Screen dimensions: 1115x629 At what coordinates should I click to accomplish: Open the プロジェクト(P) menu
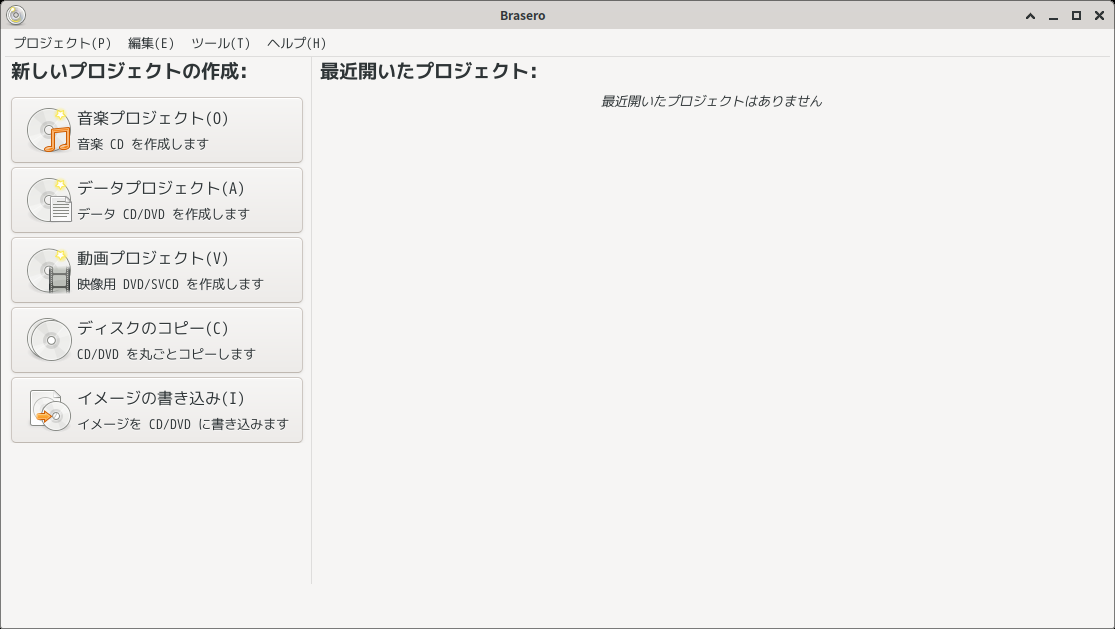click(x=62, y=43)
